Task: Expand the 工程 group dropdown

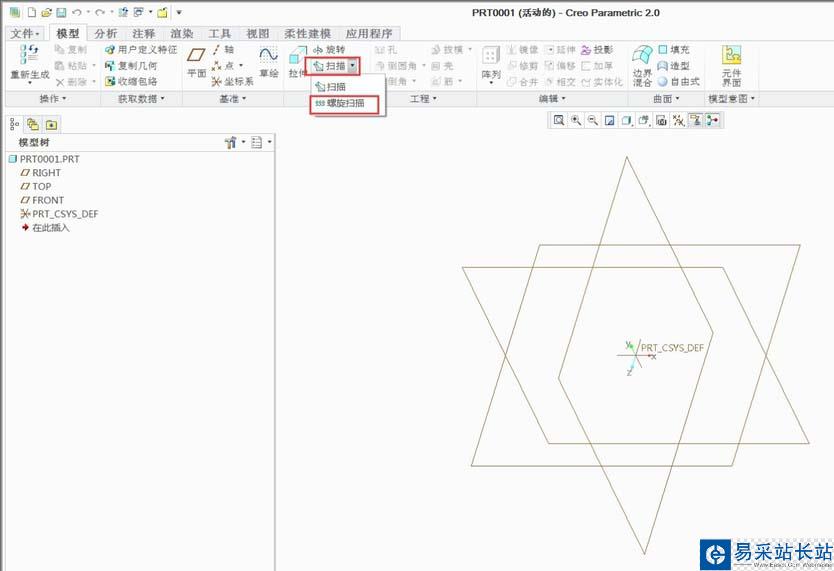Action: click(x=423, y=98)
